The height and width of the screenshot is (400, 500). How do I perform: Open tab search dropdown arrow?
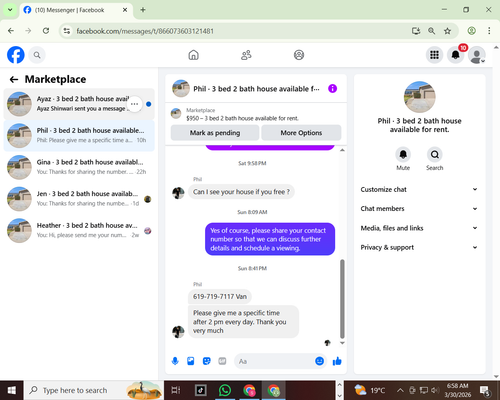click(x=10, y=10)
